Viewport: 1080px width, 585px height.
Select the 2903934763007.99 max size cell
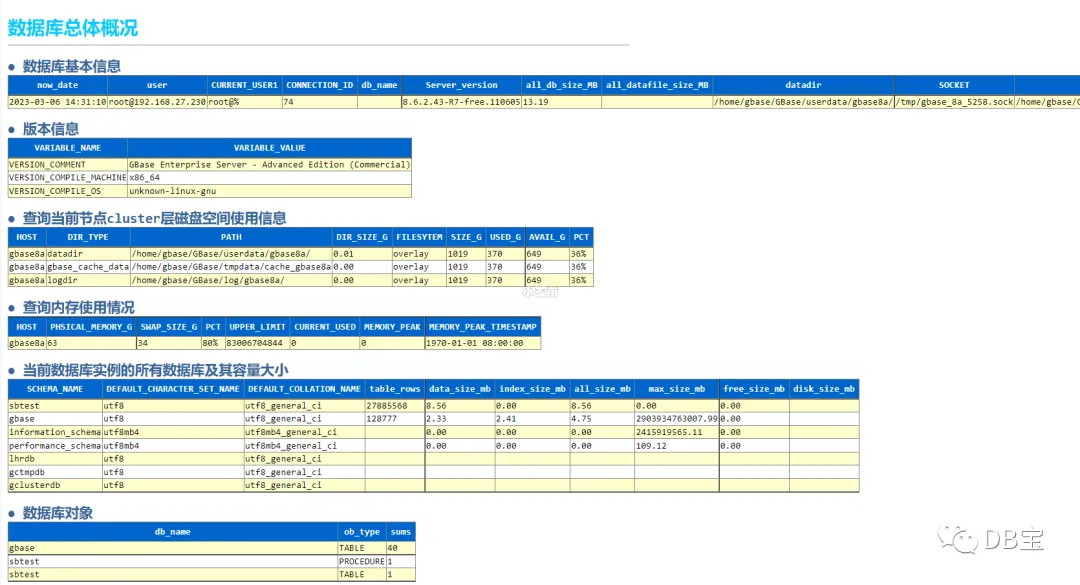click(x=676, y=419)
